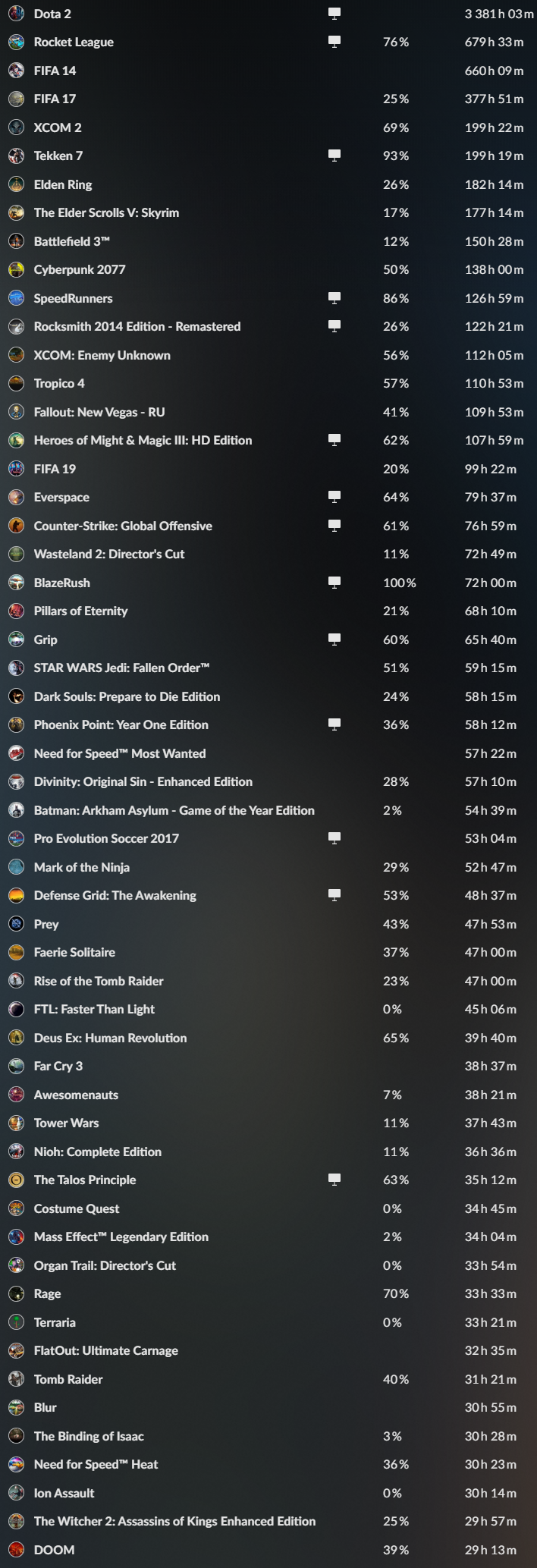Viewport: 537px width, 1568px height.
Task: Click BlazeRush 100% completion value
Action: point(400,583)
